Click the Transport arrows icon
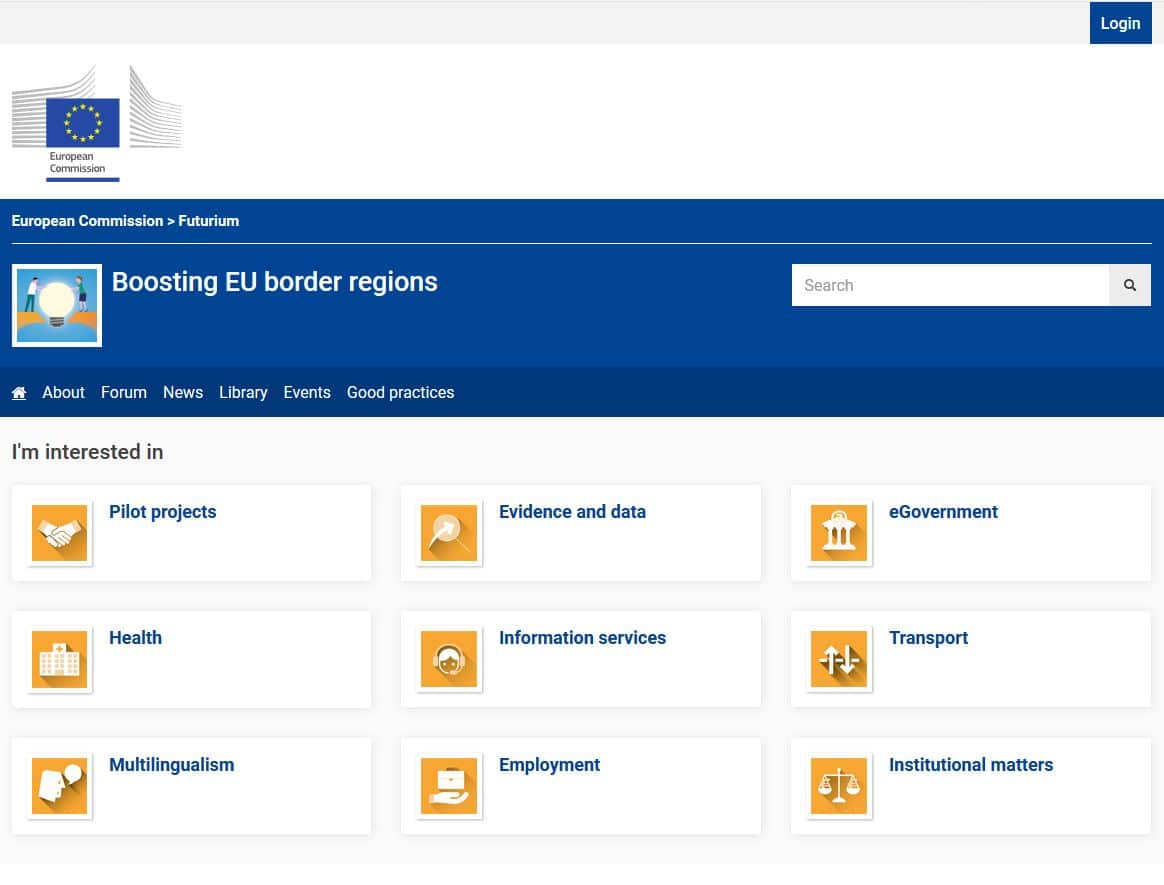The width and height of the screenshot is (1164, 885). tap(839, 659)
